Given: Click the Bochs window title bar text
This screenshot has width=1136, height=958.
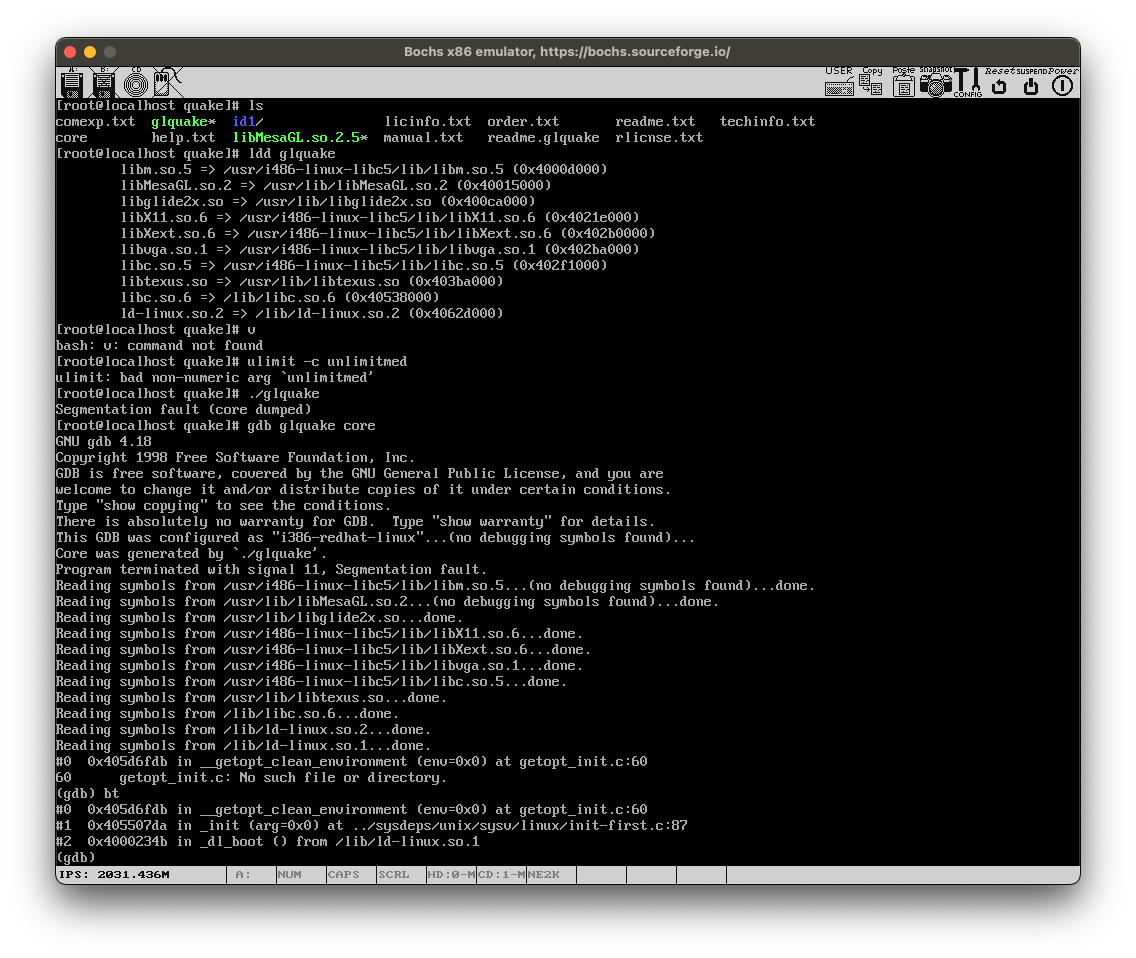Looking at the screenshot, I should [567, 52].
